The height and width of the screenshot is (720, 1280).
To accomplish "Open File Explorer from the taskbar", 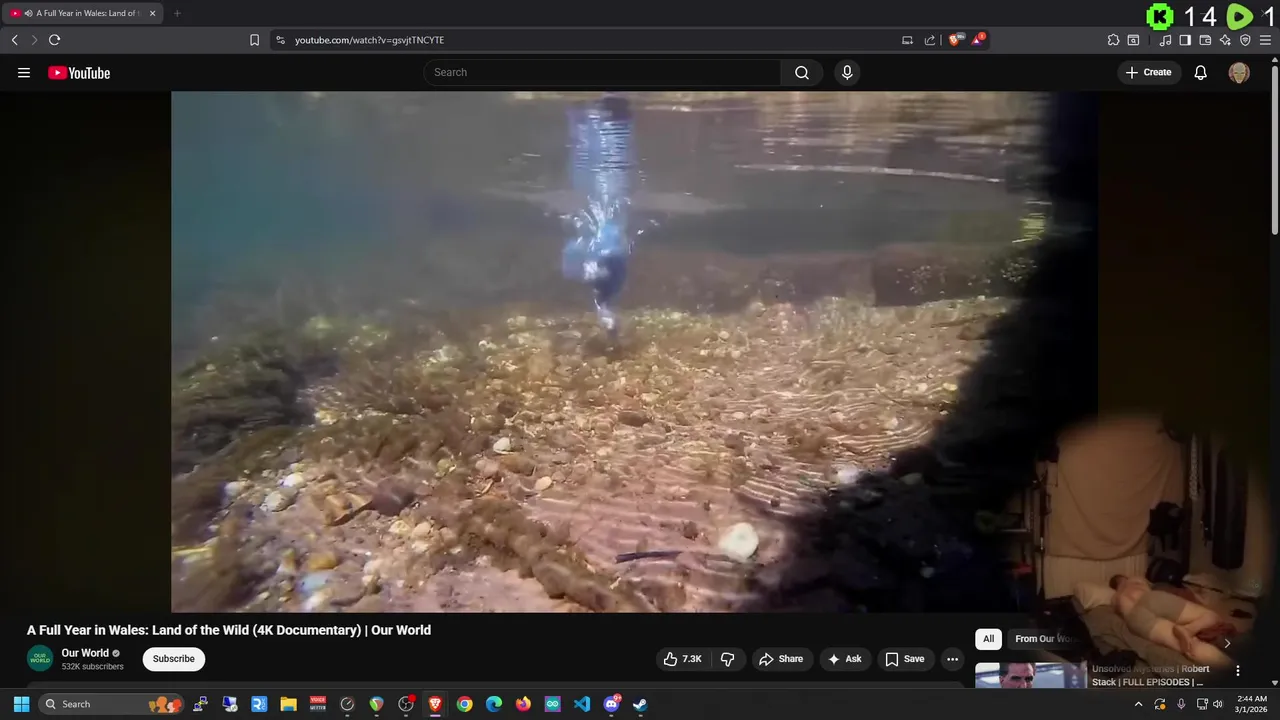I will click(x=288, y=704).
